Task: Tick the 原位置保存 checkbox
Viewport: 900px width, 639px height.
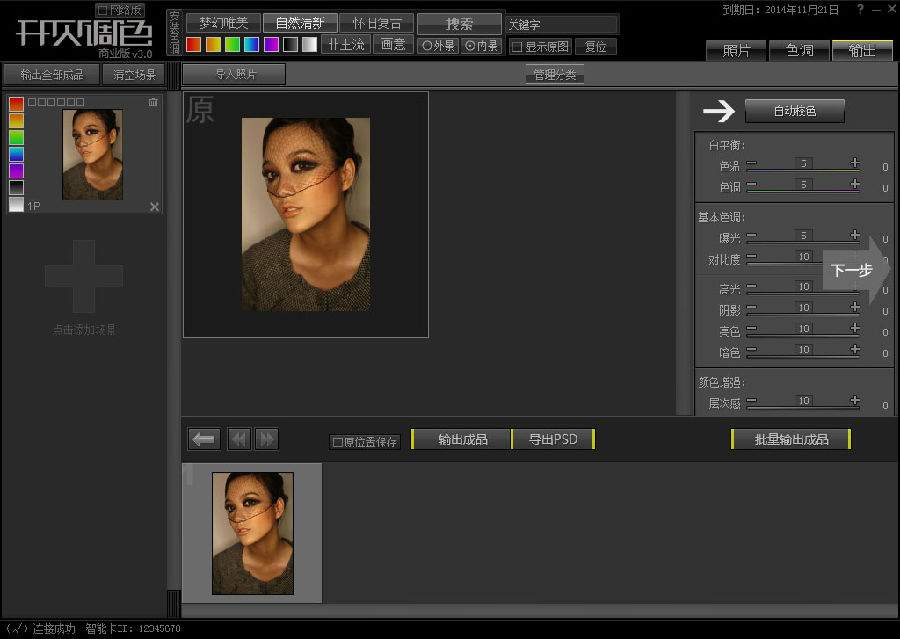Action: [x=338, y=442]
